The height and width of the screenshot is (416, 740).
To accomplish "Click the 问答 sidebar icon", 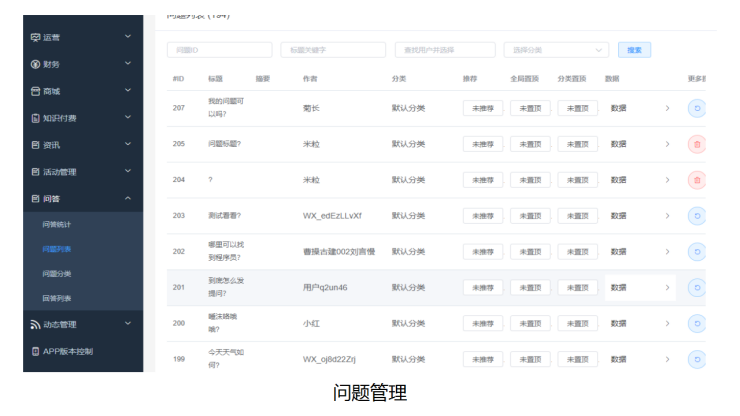I will (x=35, y=199).
